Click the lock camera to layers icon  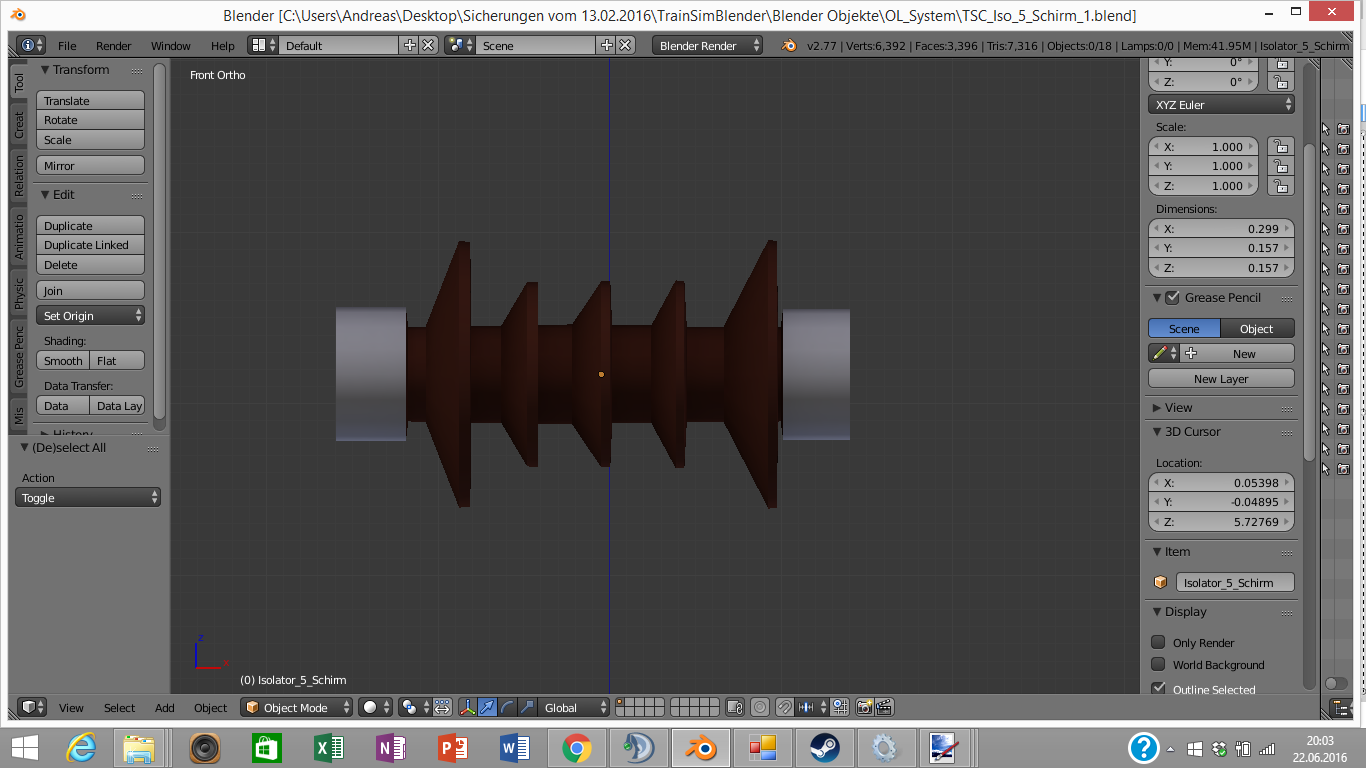pyautogui.click(x=735, y=707)
